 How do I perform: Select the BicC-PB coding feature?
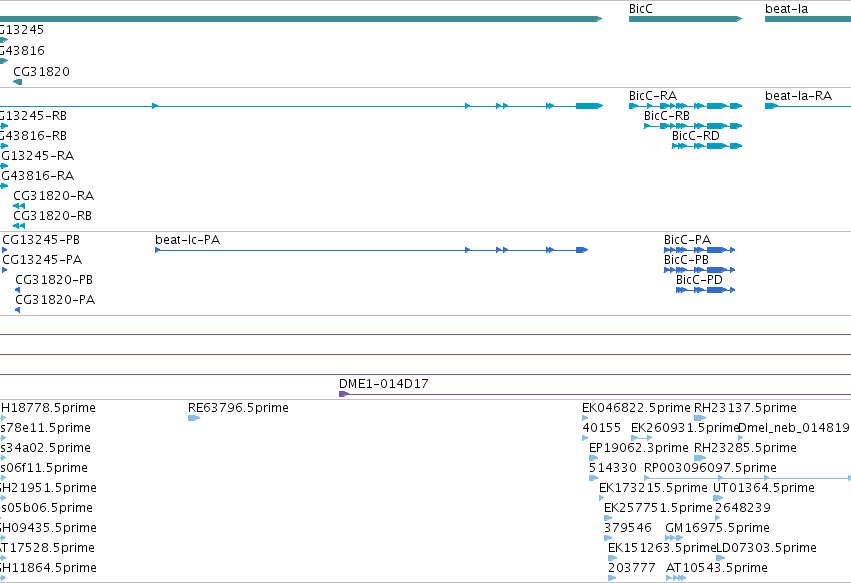(699, 270)
